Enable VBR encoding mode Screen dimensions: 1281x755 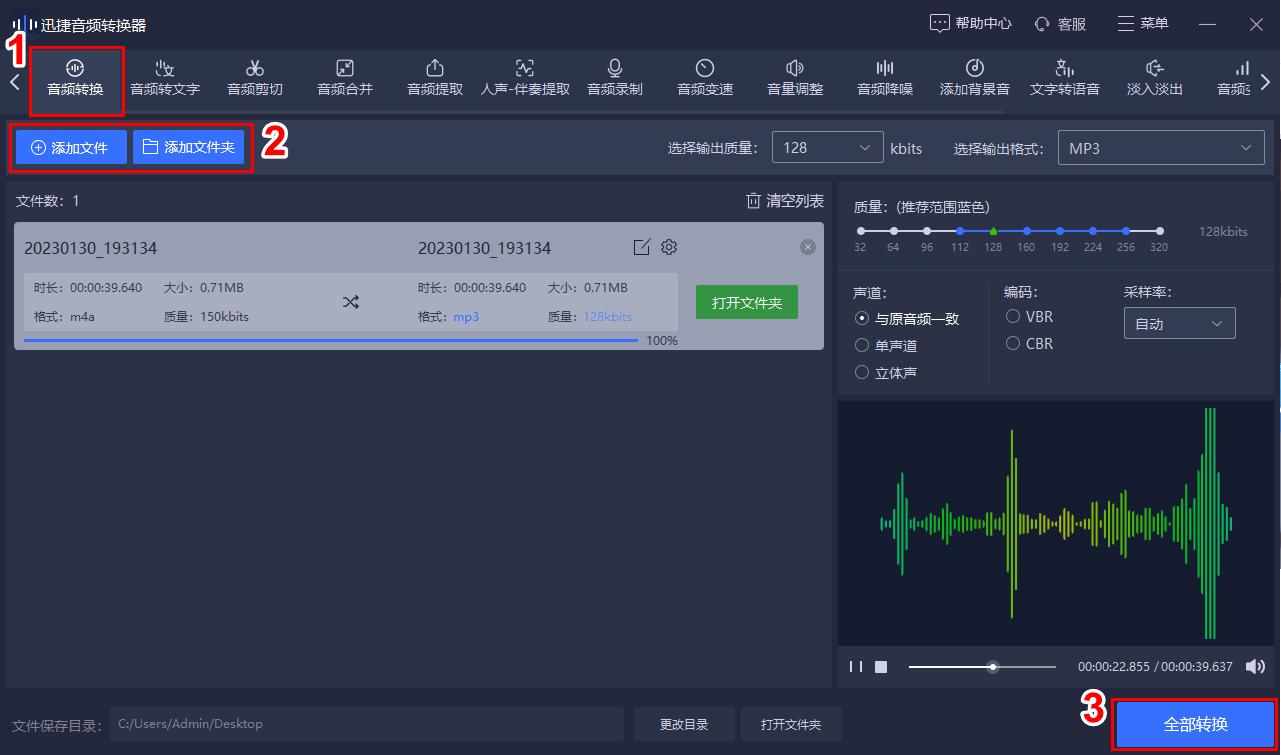pyautogui.click(x=1012, y=316)
